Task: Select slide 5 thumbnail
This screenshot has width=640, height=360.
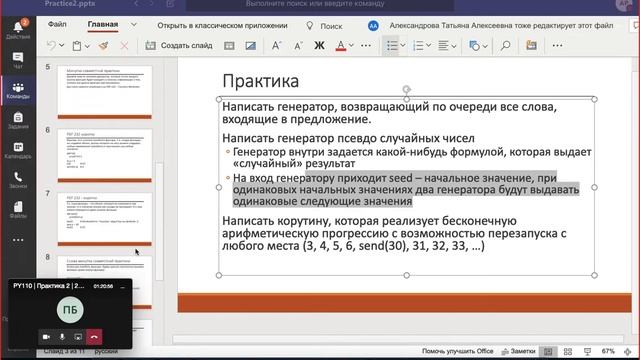Action: tap(105, 92)
